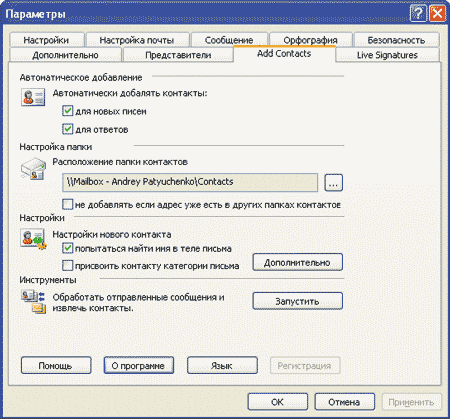This screenshot has height=419, width=450.
Task: Switch to the Настройка почты tab
Action: tap(137, 40)
